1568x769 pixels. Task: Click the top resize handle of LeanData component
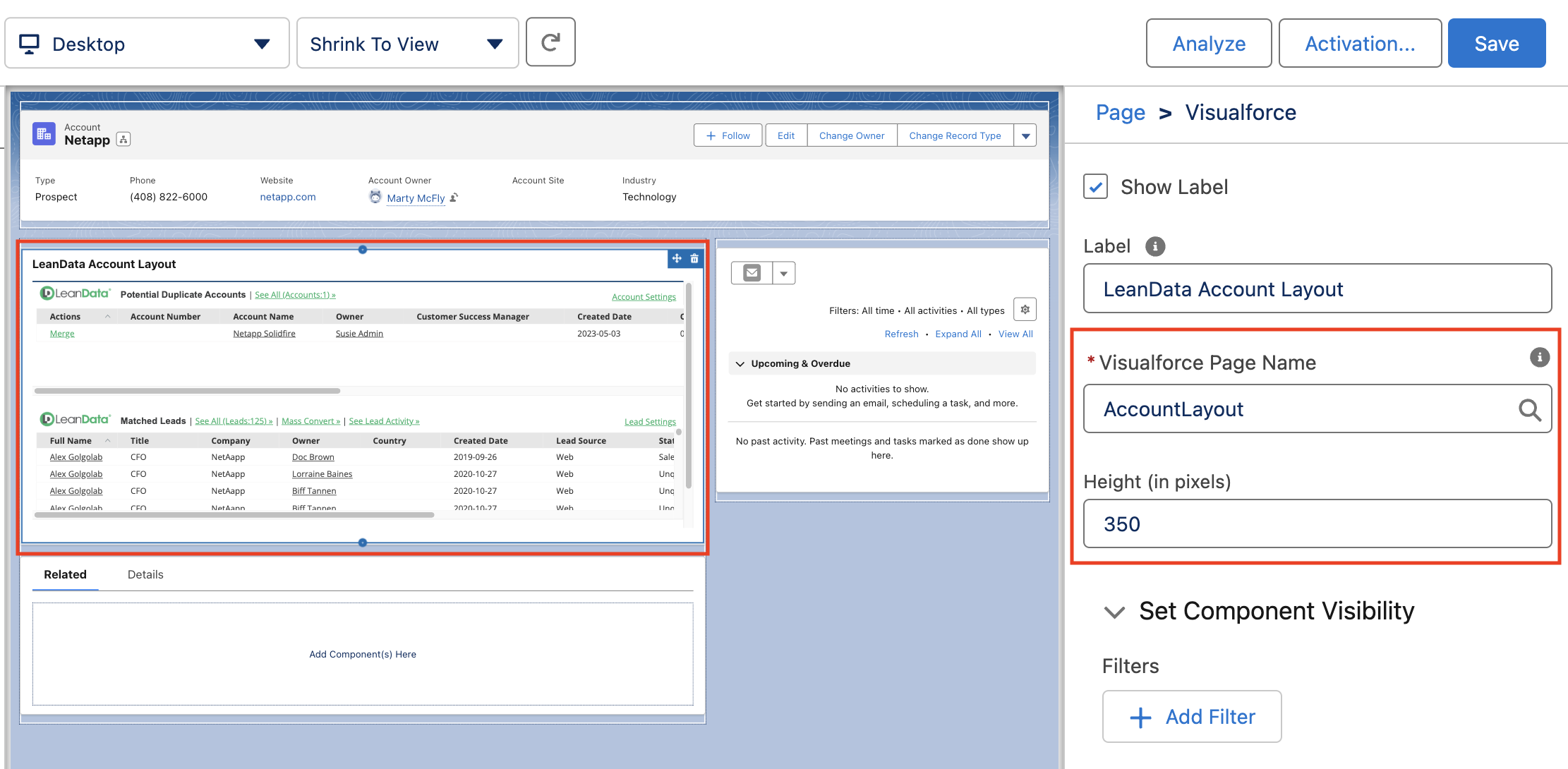pyautogui.click(x=363, y=250)
